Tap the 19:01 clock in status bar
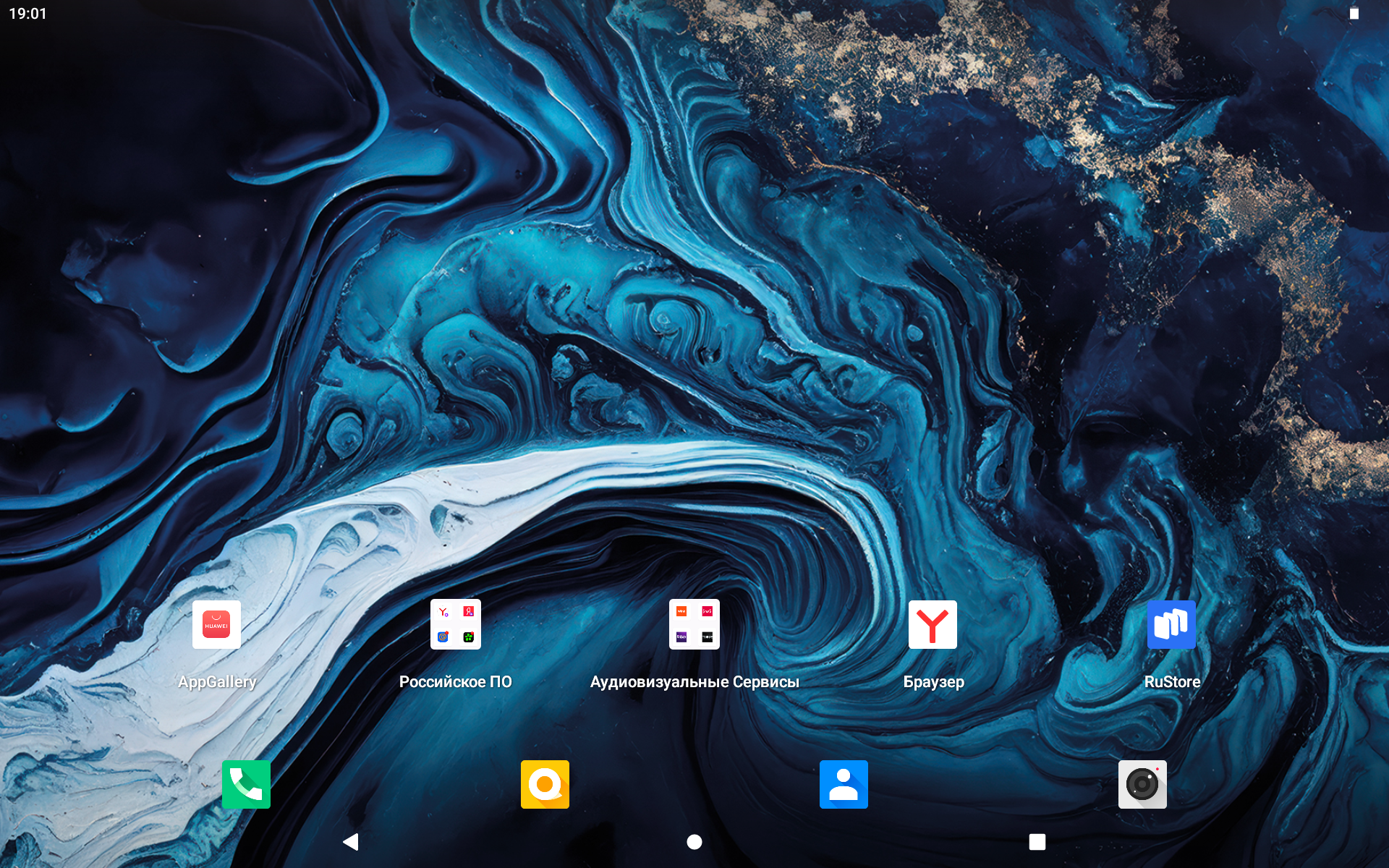 pyautogui.click(x=27, y=14)
